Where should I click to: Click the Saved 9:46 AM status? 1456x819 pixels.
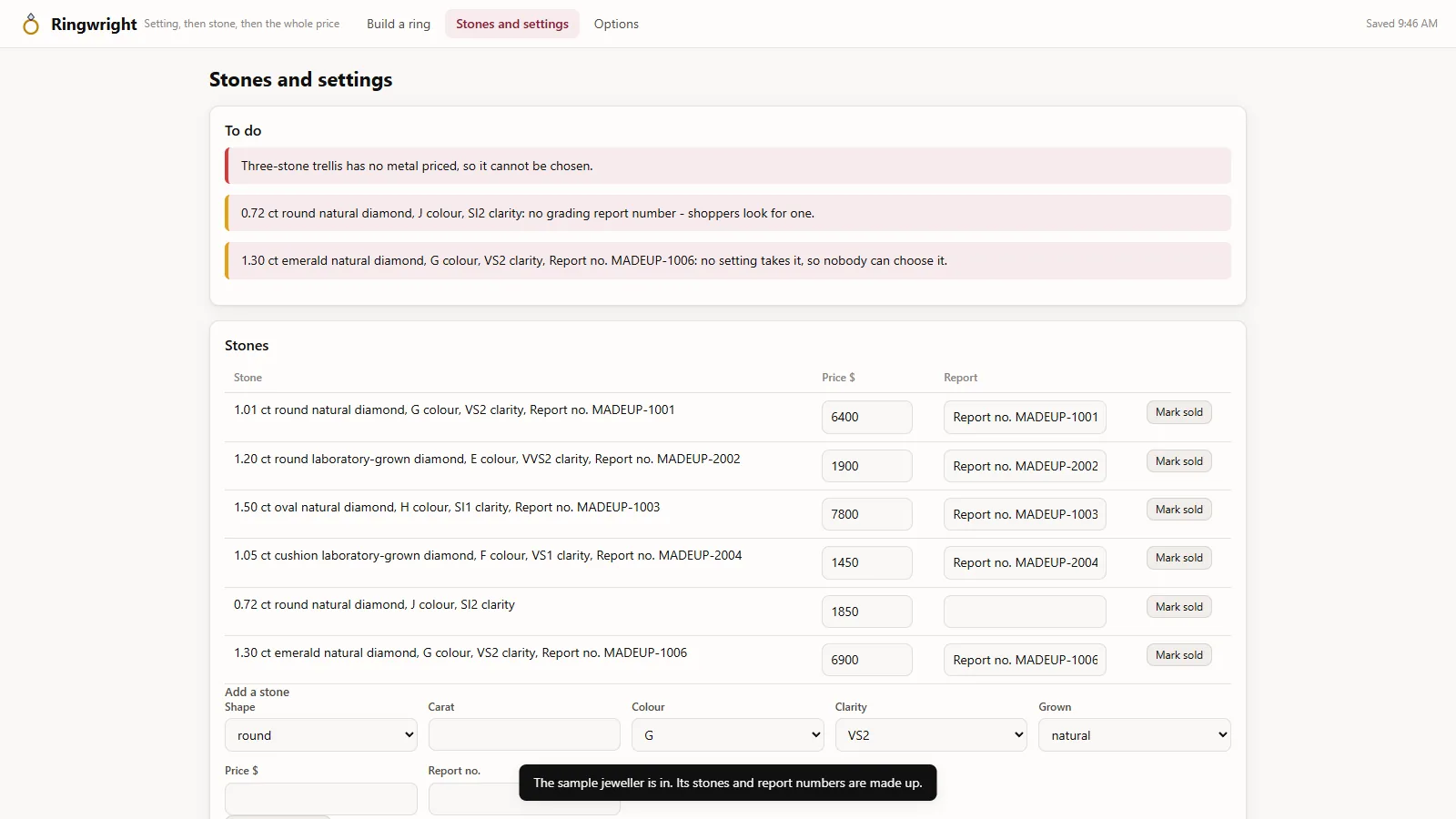coord(1401,24)
